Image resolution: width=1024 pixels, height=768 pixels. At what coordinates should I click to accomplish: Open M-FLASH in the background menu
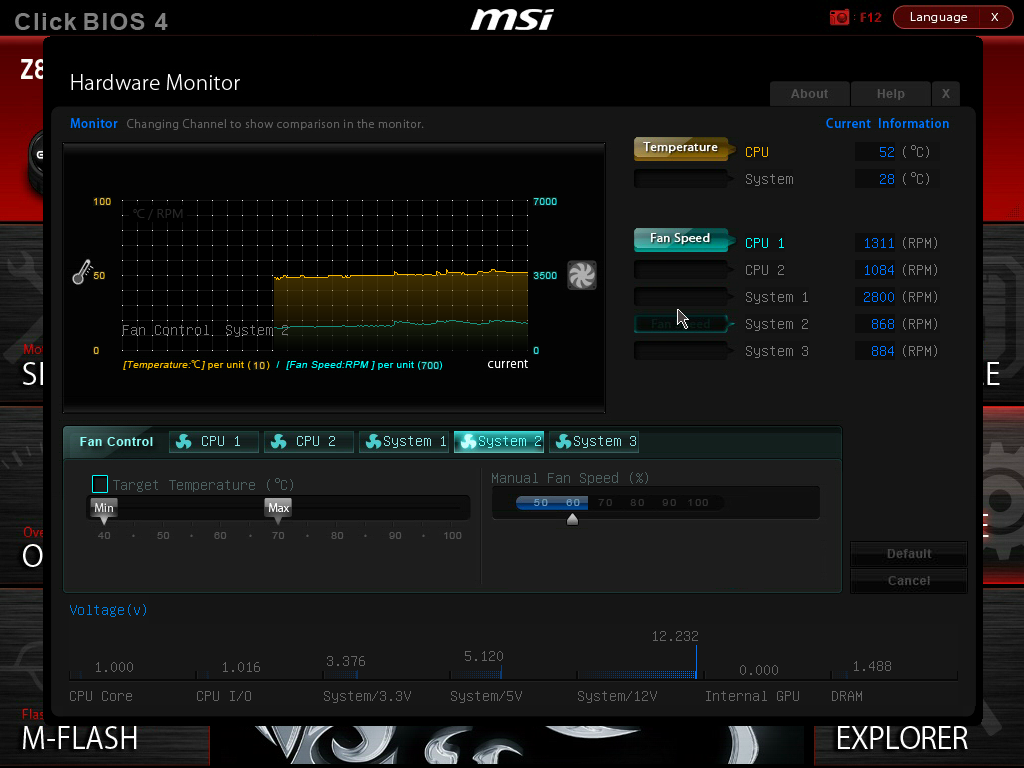point(80,739)
